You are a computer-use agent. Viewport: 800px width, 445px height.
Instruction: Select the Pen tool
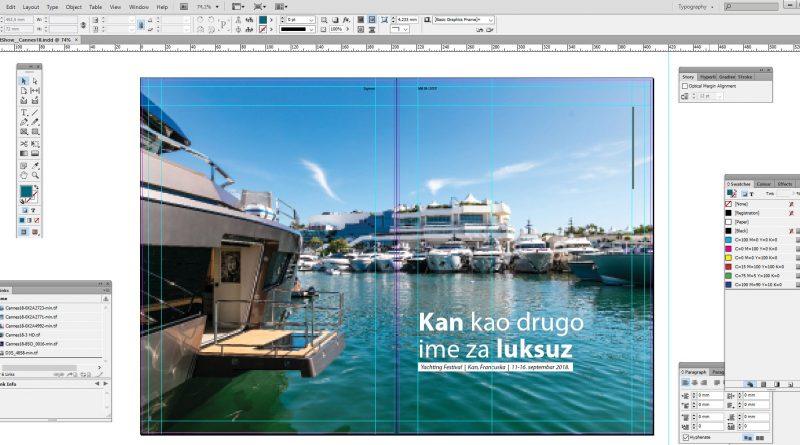pyautogui.click(x=23, y=122)
